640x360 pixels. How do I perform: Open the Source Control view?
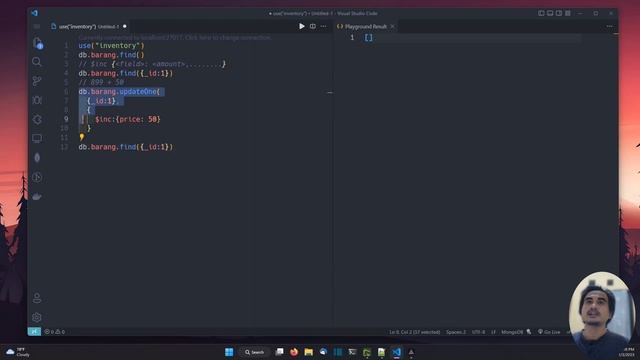point(37,81)
